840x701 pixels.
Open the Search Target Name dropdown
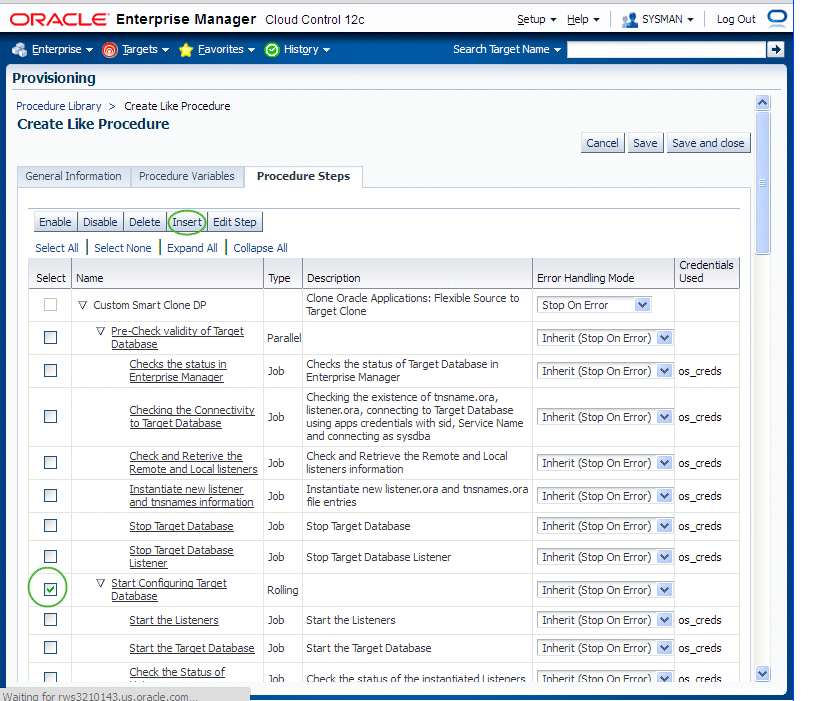point(507,49)
